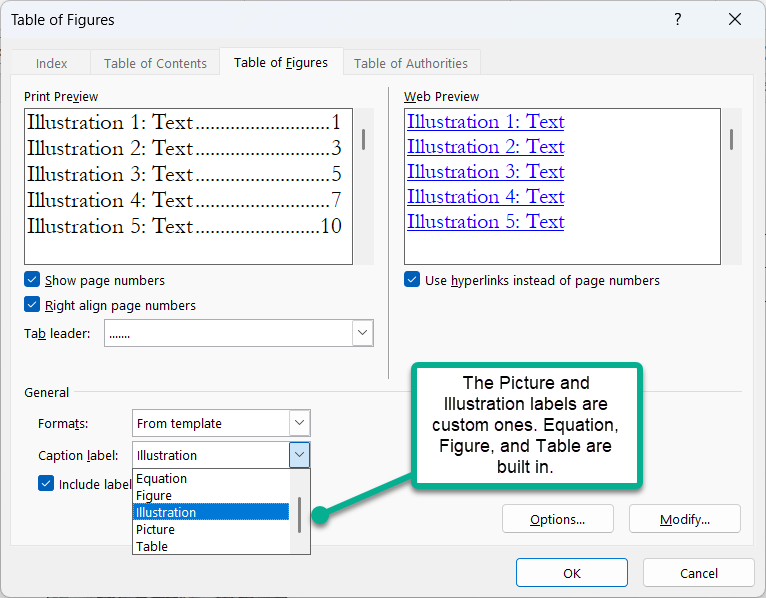Image resolution: width=766 pixels, height=598 pixels.
Task: Toggle Use hyperlinks instead of page numbers
Action: point(412,281)
